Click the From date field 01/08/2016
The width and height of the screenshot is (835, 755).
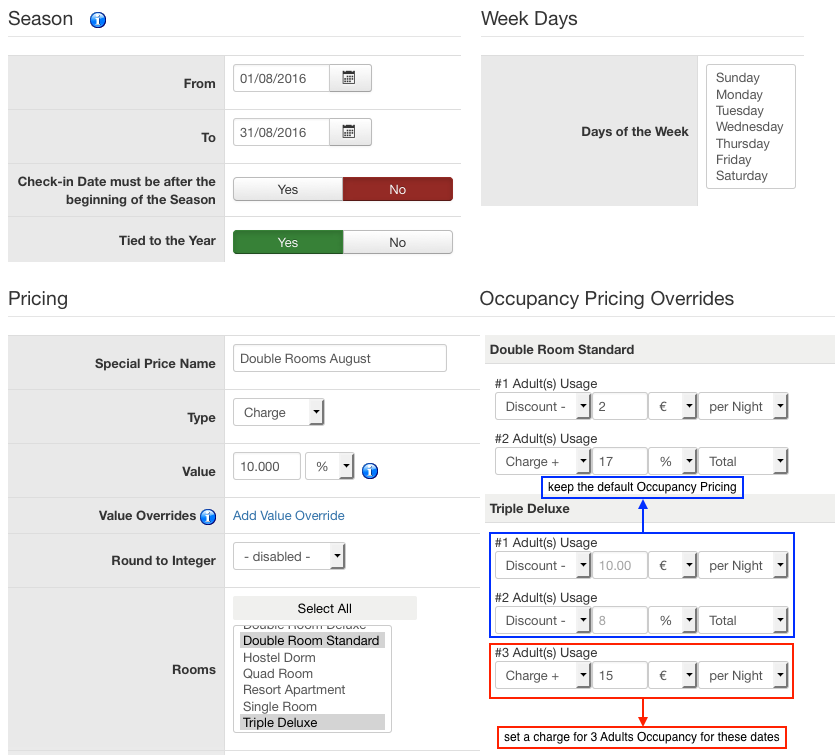281,78
